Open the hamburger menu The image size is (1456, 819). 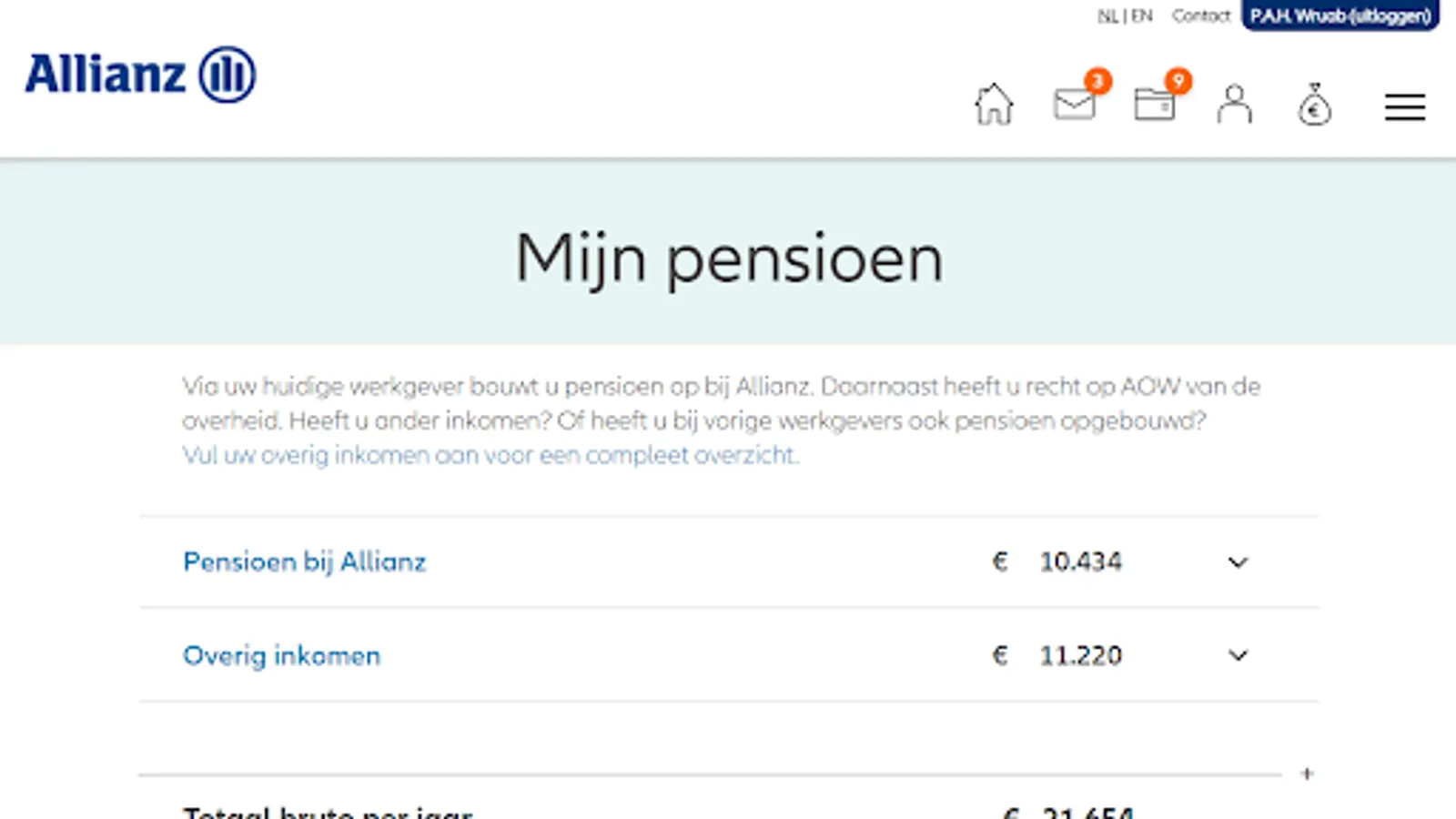(x=1405, y=107)
